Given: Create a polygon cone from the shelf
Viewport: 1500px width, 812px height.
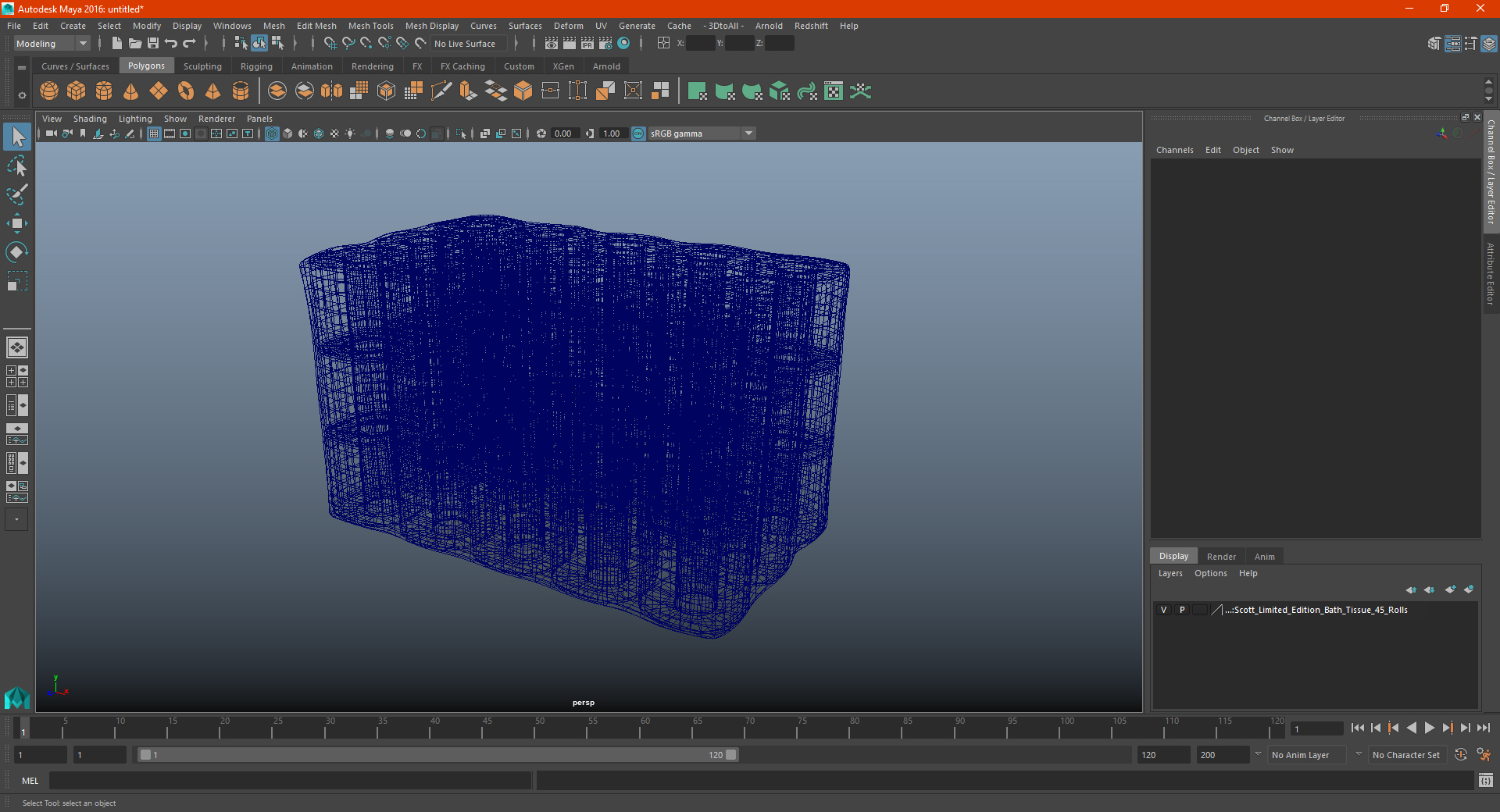Looking at the screenshot, I should click(x=131, y=91).
